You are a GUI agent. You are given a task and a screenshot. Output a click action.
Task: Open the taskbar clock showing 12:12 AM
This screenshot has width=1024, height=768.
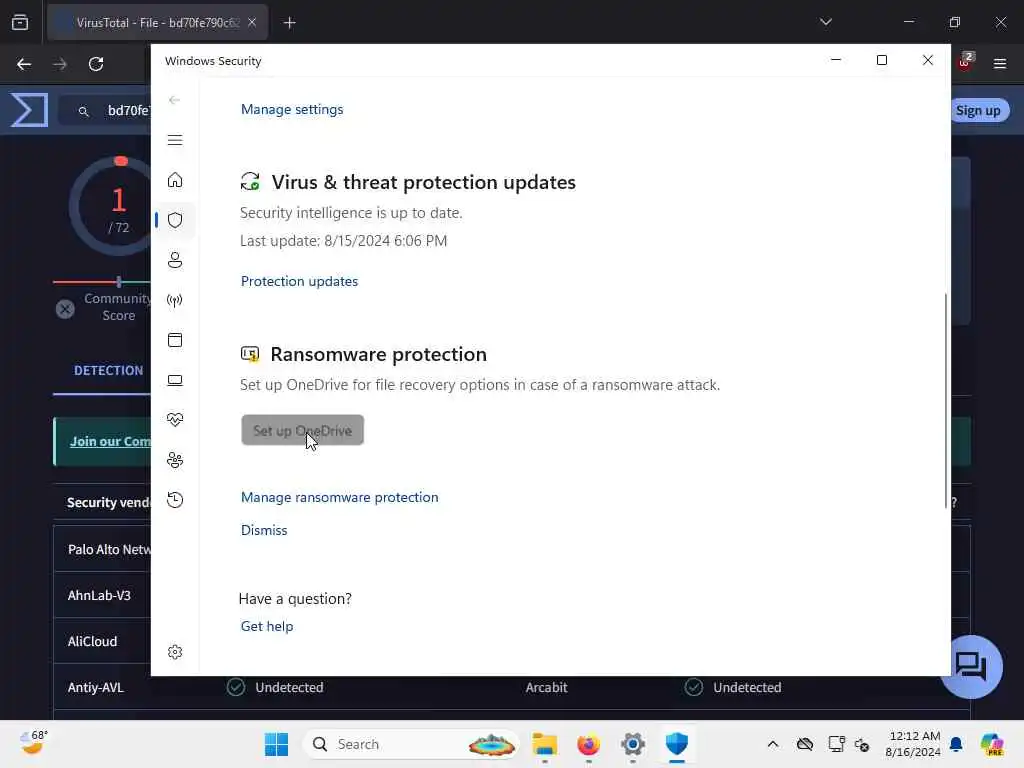[x=912, y=744]
